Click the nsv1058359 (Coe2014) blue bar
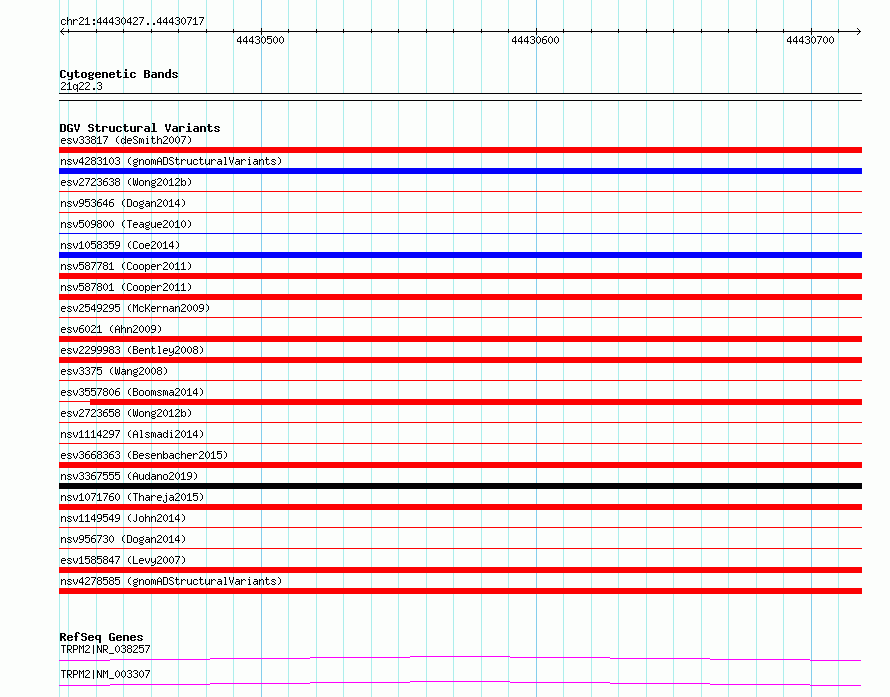The image size is (890, 697). pos(460,255)
